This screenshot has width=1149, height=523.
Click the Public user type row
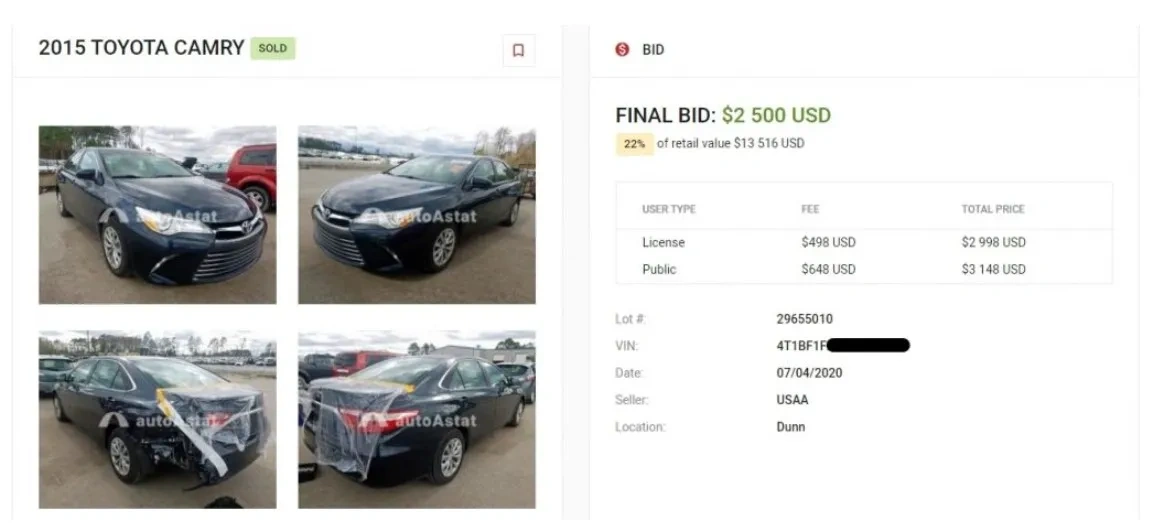click(659, 269)
